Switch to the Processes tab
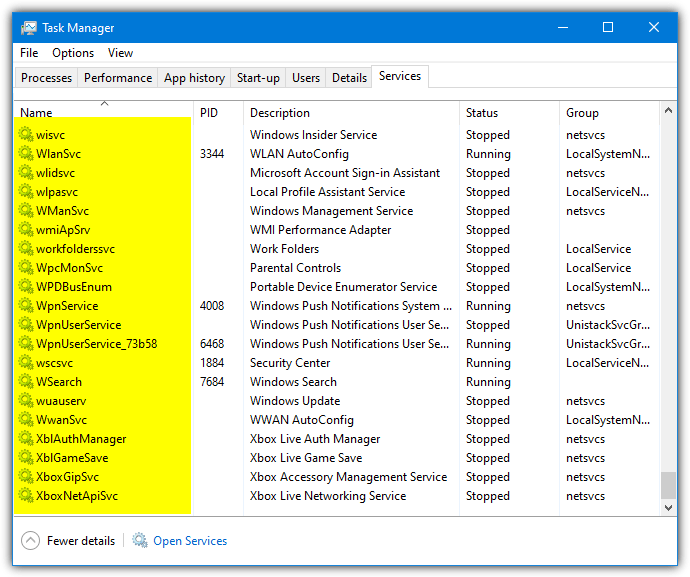The width and height of the screenshot is (690, 577). 46,78
